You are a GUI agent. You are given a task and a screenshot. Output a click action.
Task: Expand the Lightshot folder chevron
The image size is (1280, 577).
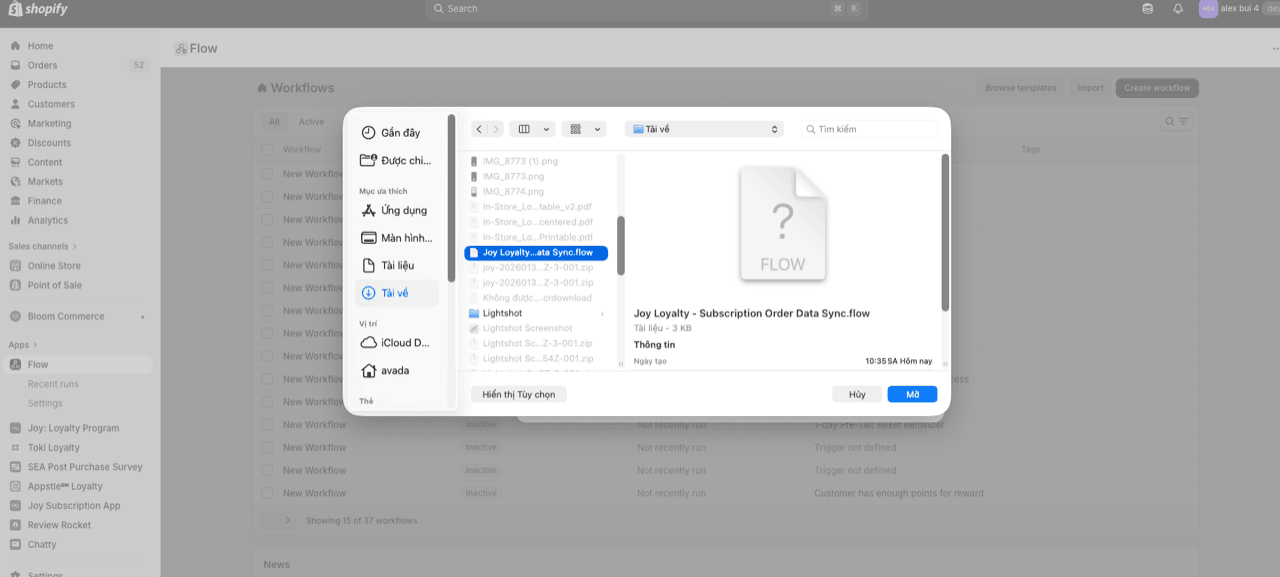[602, 313]
